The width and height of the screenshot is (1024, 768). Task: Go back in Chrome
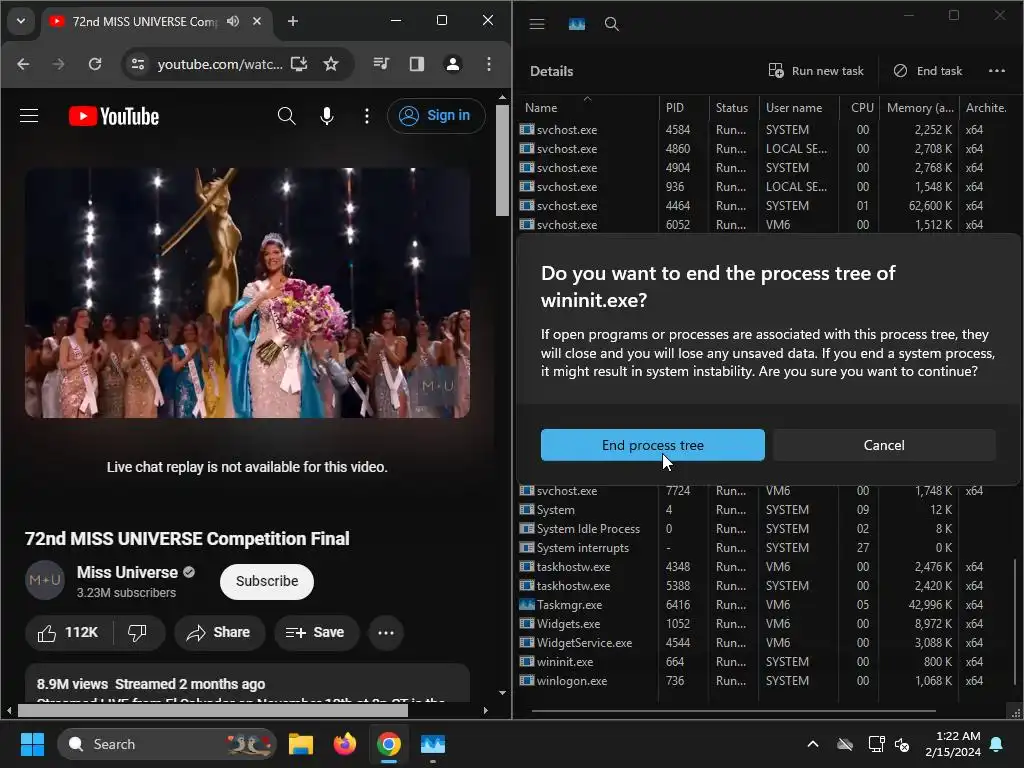(x=24, y=64)
